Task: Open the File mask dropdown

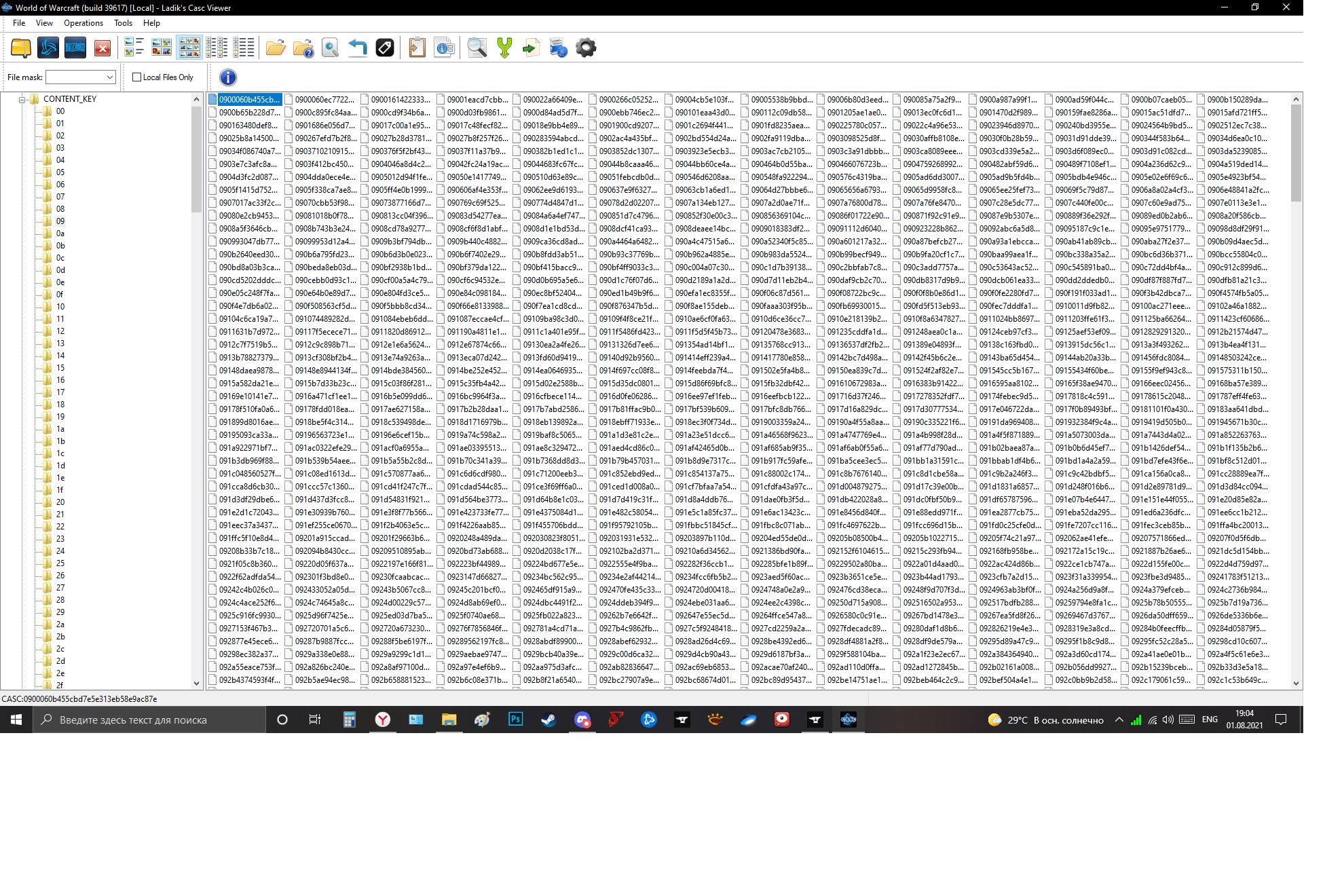Action: pyautogui.click(x=109, y=77)
